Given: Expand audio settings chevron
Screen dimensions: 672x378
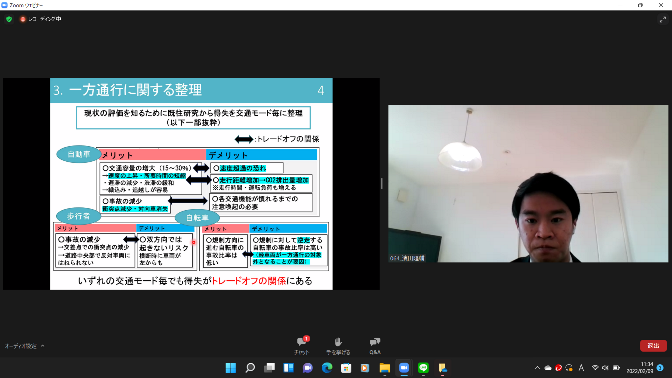Looking at the screenshot, I should (42, 346).
